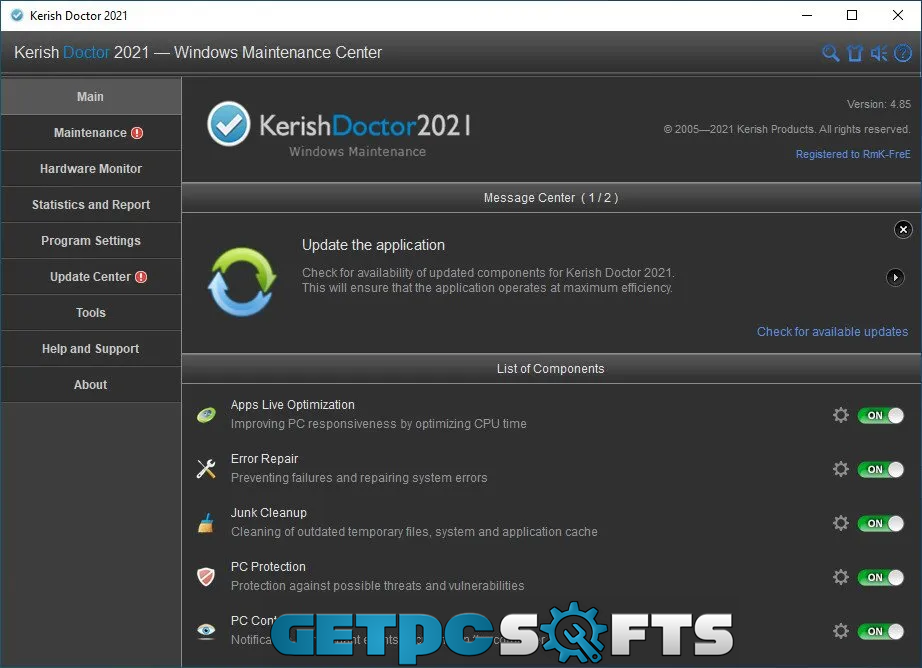
Task: Click the title bar app icon
Action: point(17,15)
